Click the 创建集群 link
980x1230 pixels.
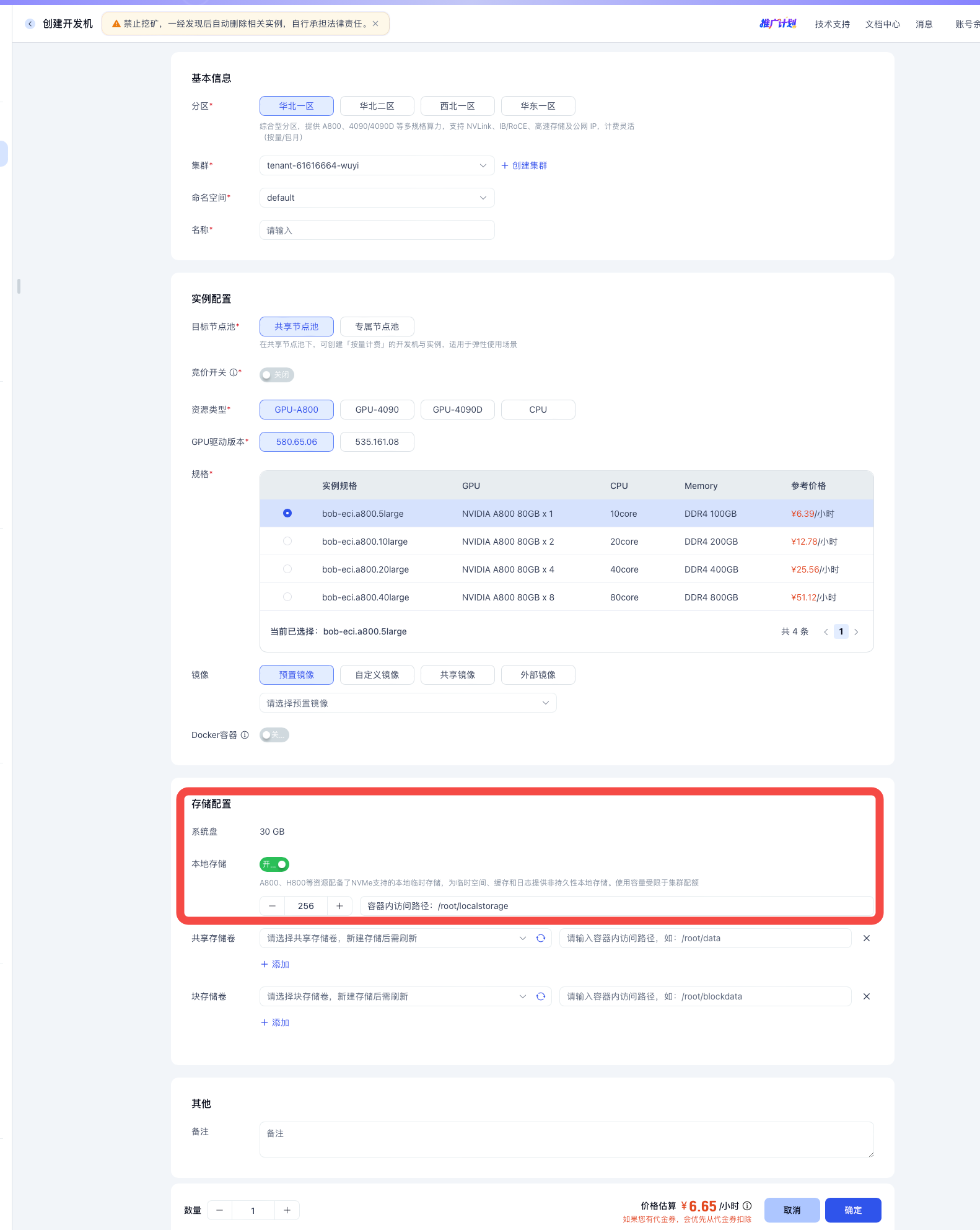click(x=524, y=165)
